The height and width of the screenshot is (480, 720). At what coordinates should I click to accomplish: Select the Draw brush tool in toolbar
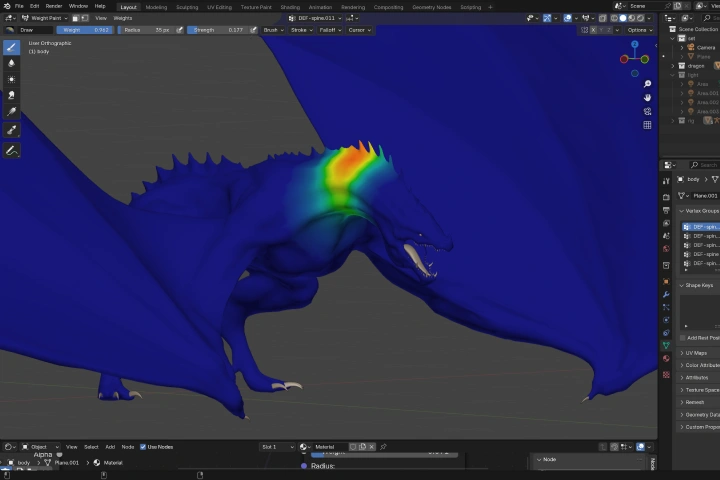coord(11,47)
